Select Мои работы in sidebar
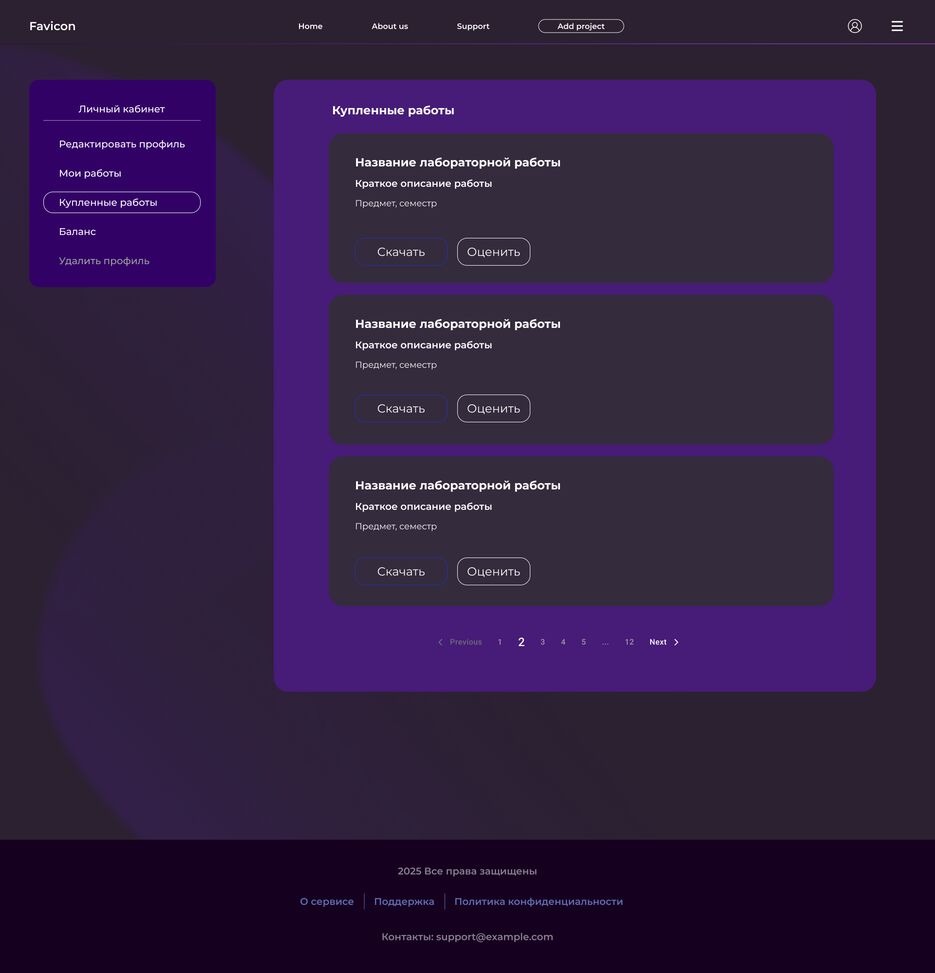The height and width of the screenshot is (973, 935). coord(90,173)
